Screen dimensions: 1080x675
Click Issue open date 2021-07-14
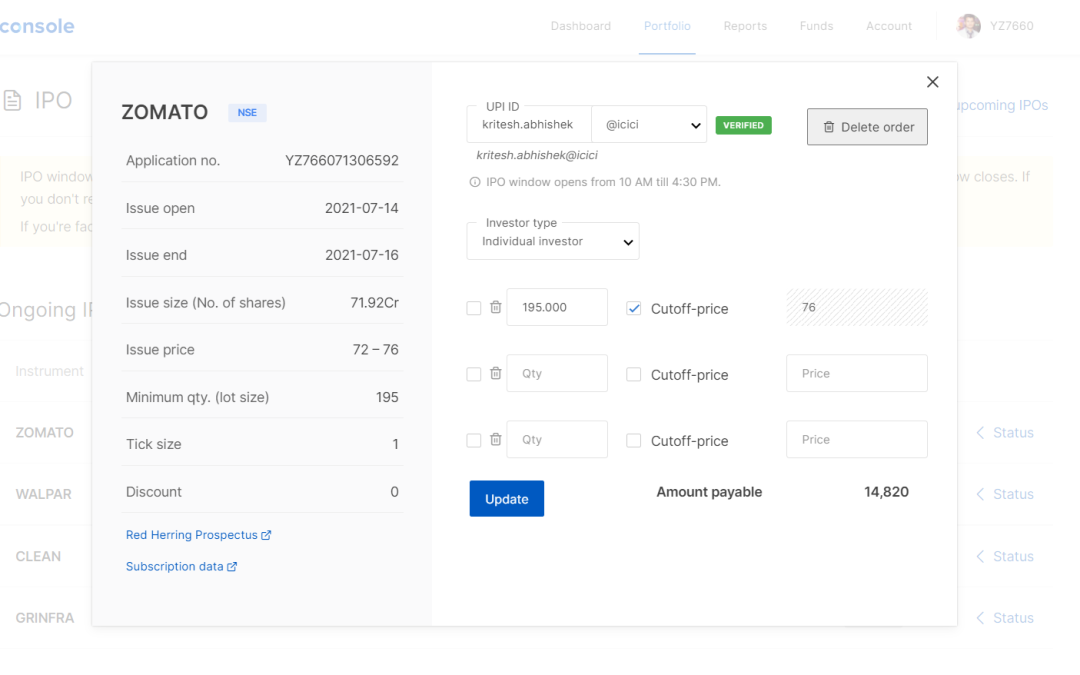coord(362,208)
